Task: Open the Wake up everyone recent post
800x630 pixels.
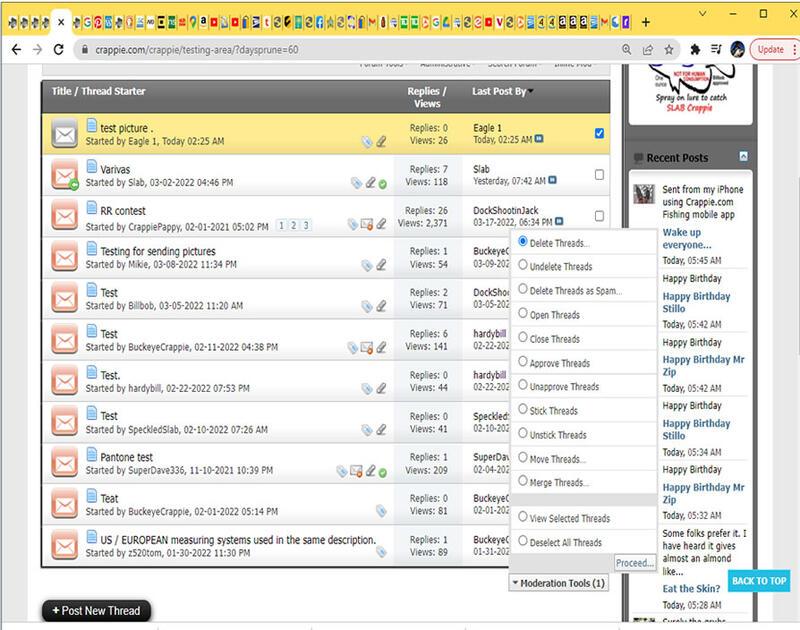Action: [687, 238]
